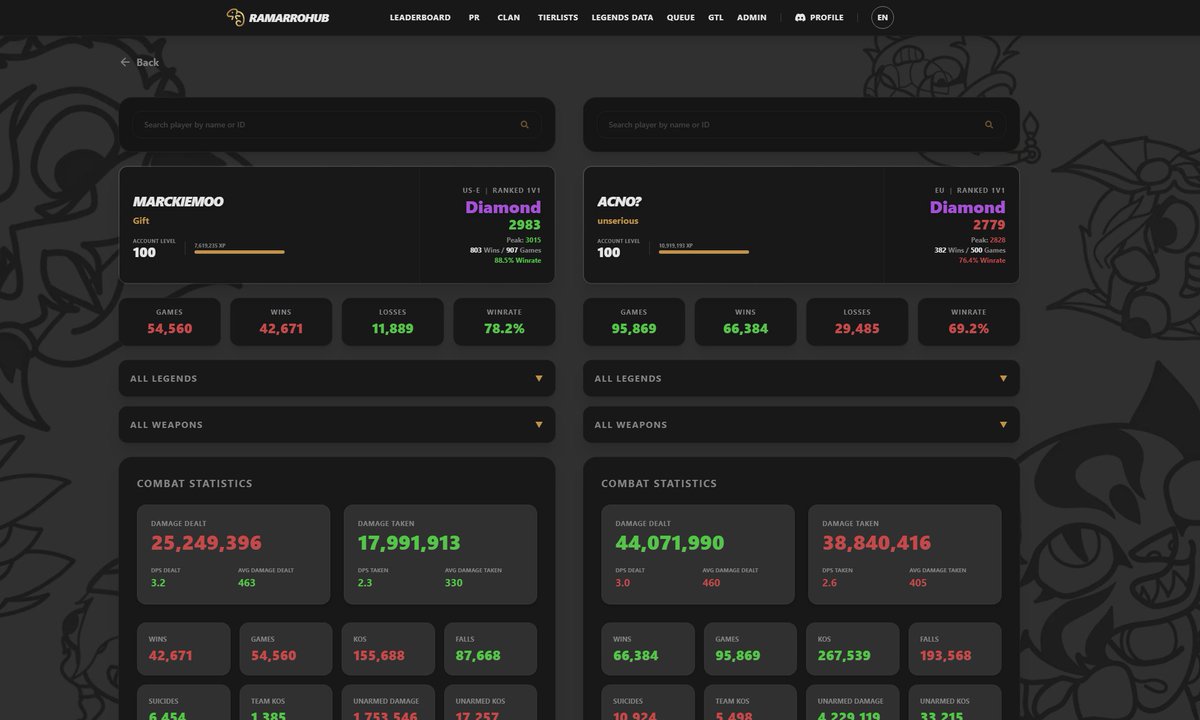Click the RamarroHub logo
1200x720 pixels.
pyautogui.click(x=278, y=17)
